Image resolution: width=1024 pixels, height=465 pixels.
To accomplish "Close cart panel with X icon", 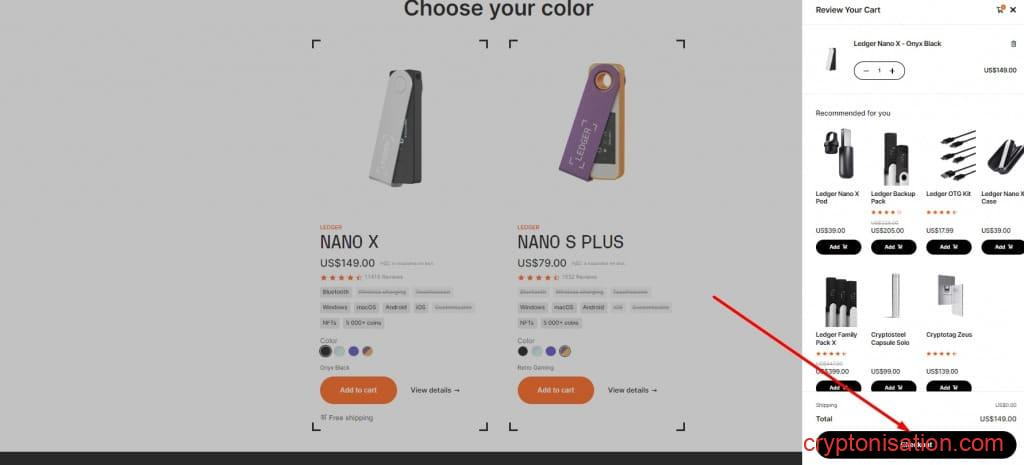I will pyautogui.click(x=1014, y=10).
